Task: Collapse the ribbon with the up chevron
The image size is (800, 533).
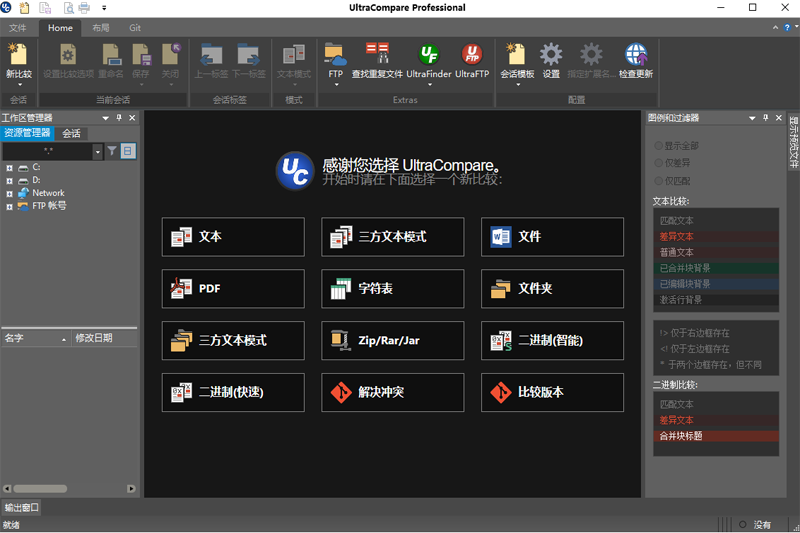Action: pos(776,28)
